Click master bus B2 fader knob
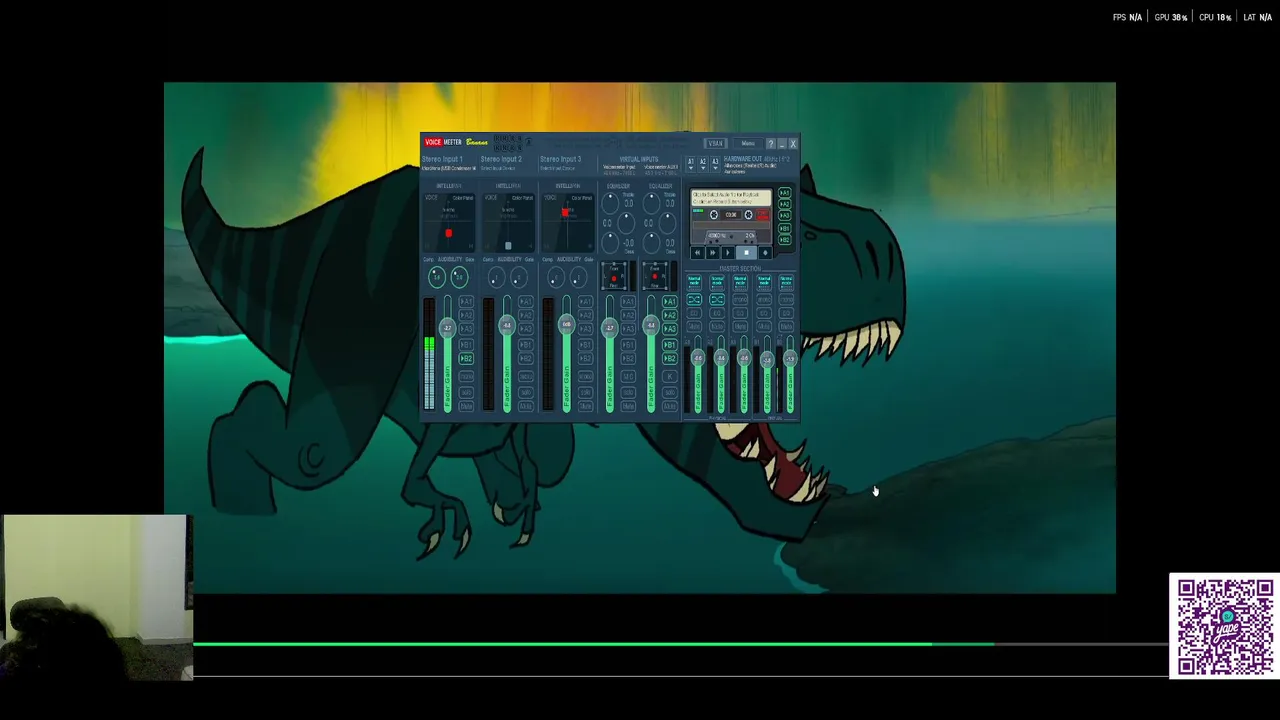The width and height of the screenshot is (1280, 720). click(x=790, y=359)
